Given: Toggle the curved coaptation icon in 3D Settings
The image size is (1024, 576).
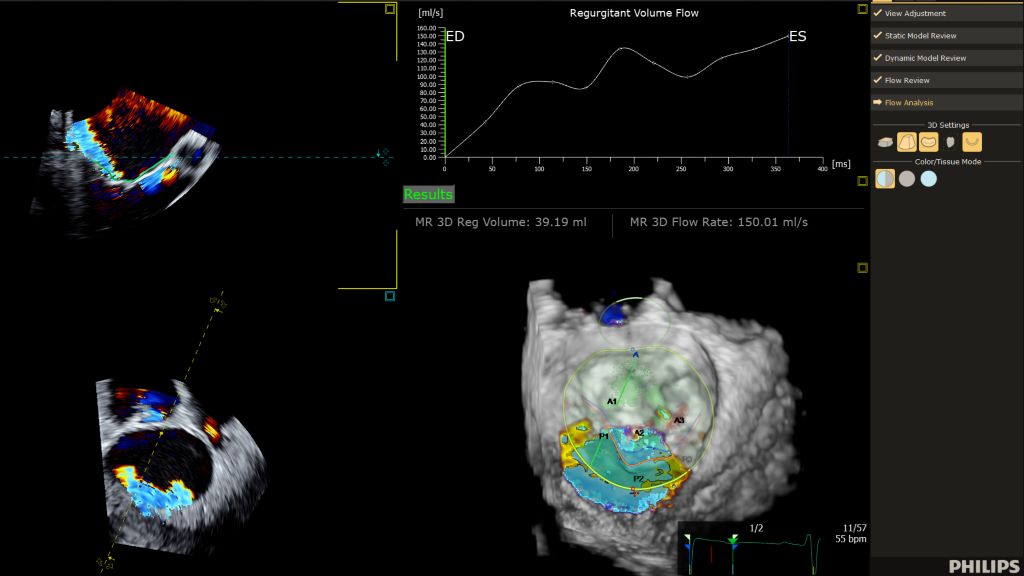Looking at the screenshot, I should click(x=972, y=142).
